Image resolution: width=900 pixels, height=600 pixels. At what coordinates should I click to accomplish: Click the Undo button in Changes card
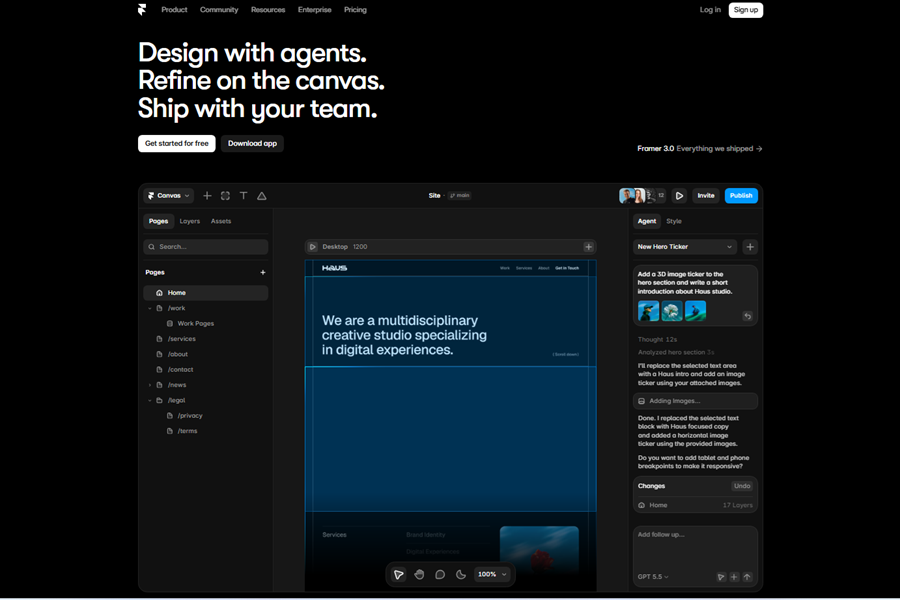click(x=742, y=486)
